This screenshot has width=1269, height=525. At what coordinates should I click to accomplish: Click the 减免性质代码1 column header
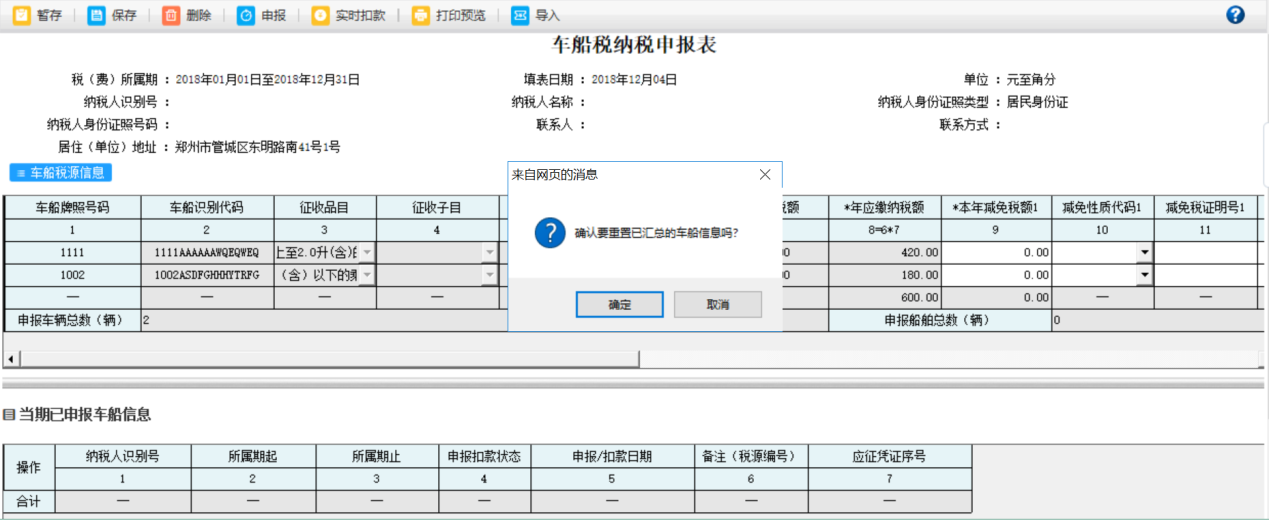tap(1103, 208)
